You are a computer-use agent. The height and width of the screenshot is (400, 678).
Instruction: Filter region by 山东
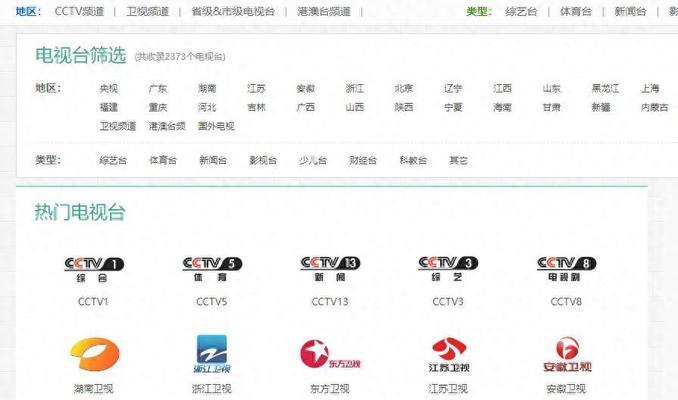(552, 88)
